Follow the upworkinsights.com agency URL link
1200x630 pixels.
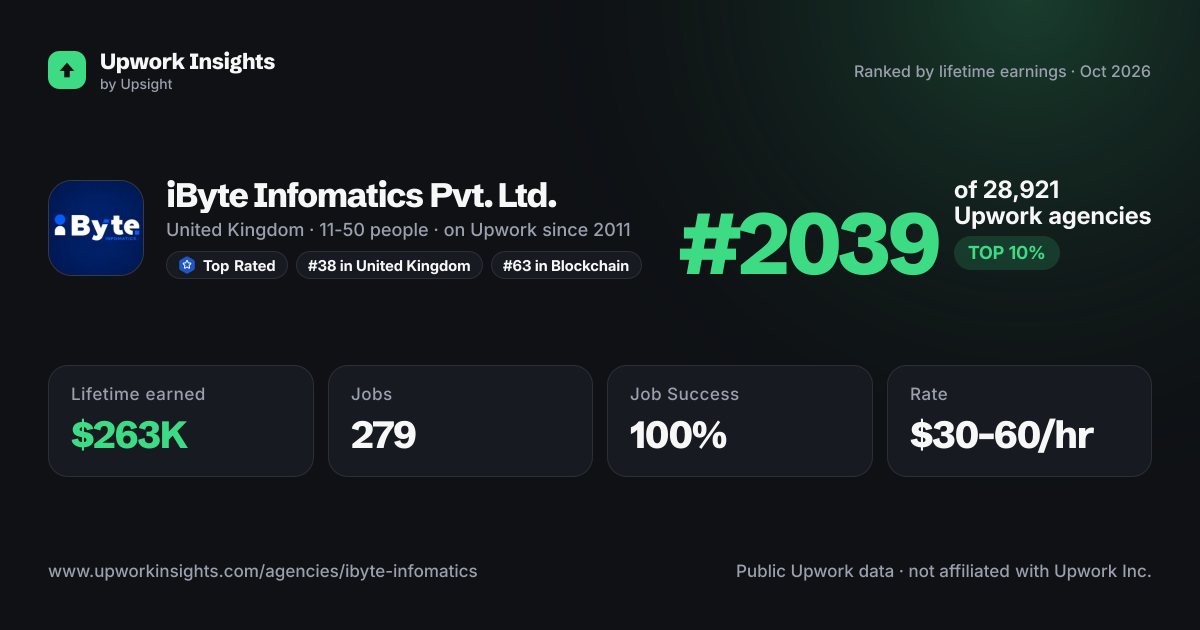(263, 572)
